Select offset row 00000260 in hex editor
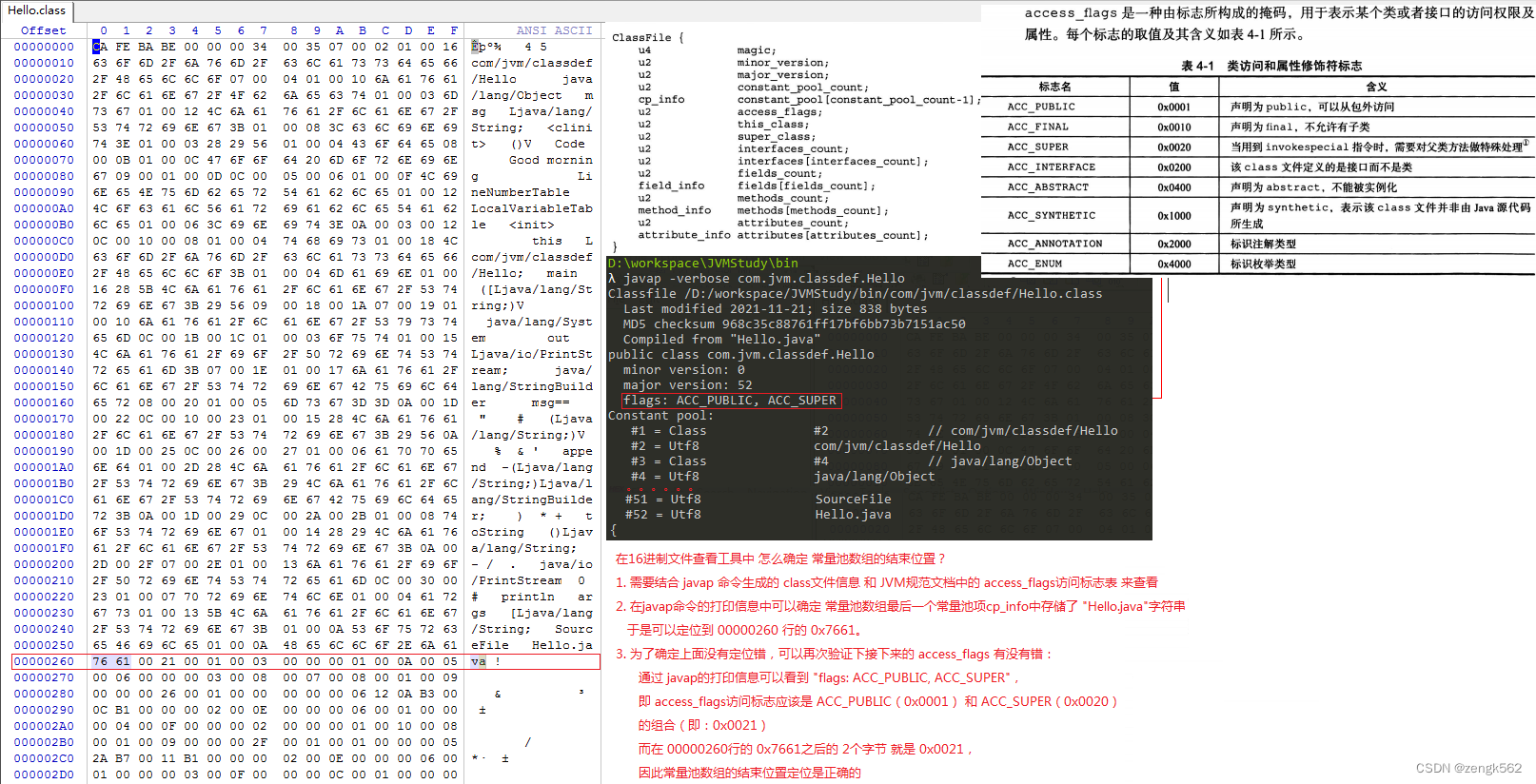Screen dimensions: 1536x784 pyautogui.click(x=44, y=661)
